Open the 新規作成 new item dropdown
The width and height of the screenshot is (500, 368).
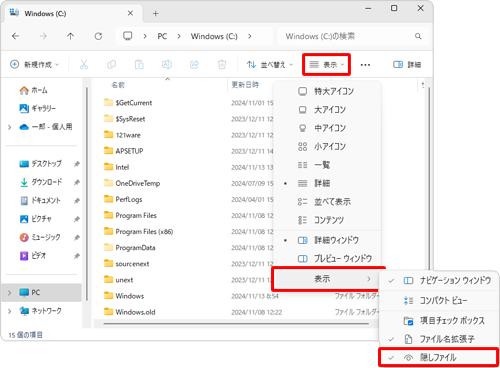click(x=35, y=64)
